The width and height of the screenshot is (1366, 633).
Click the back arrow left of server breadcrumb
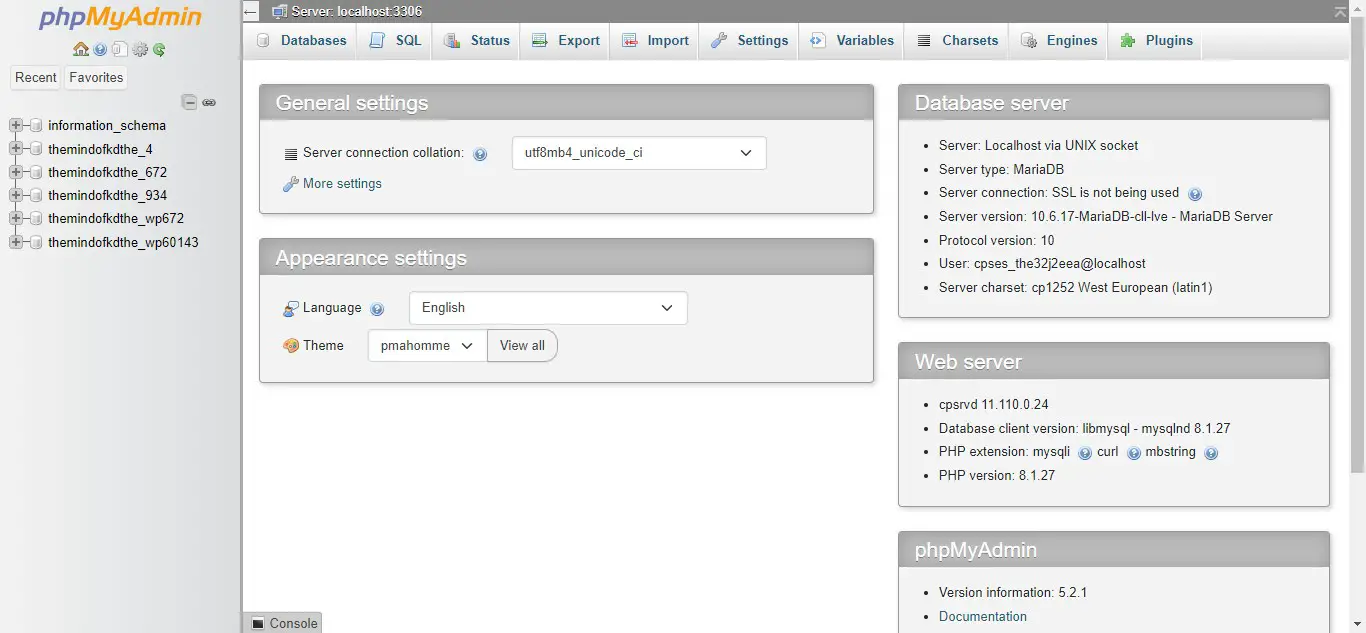pyautogui.click(x=251, y=12)
